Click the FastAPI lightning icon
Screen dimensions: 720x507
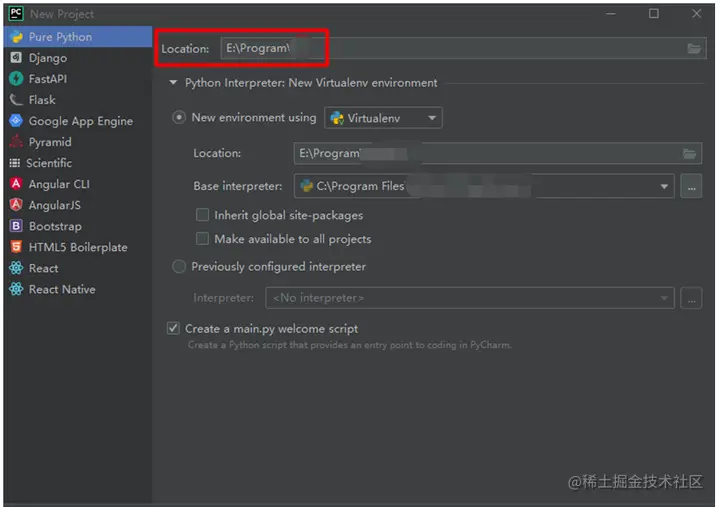pos(16,79)
